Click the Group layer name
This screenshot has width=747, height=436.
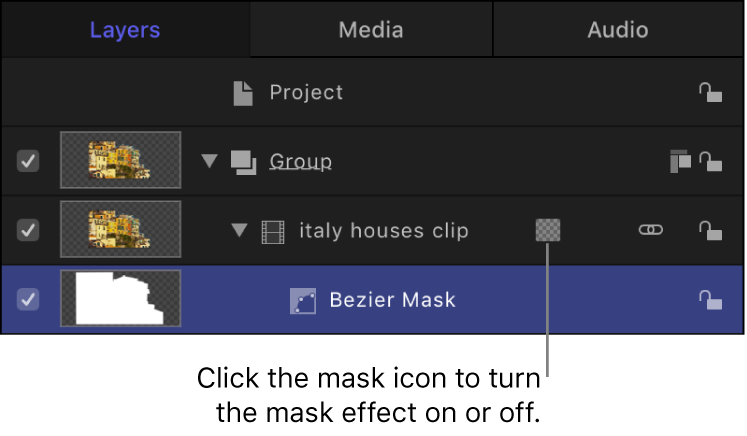pyautogui.click(x=301, y=161)
